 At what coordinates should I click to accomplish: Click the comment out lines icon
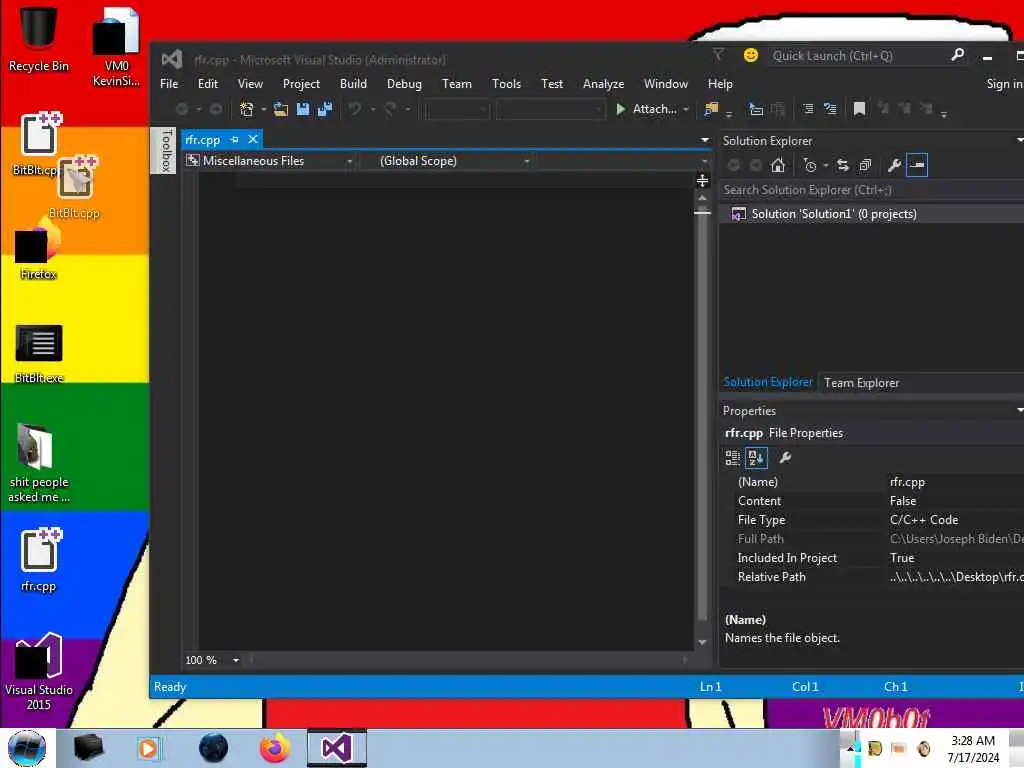(808, 109)
